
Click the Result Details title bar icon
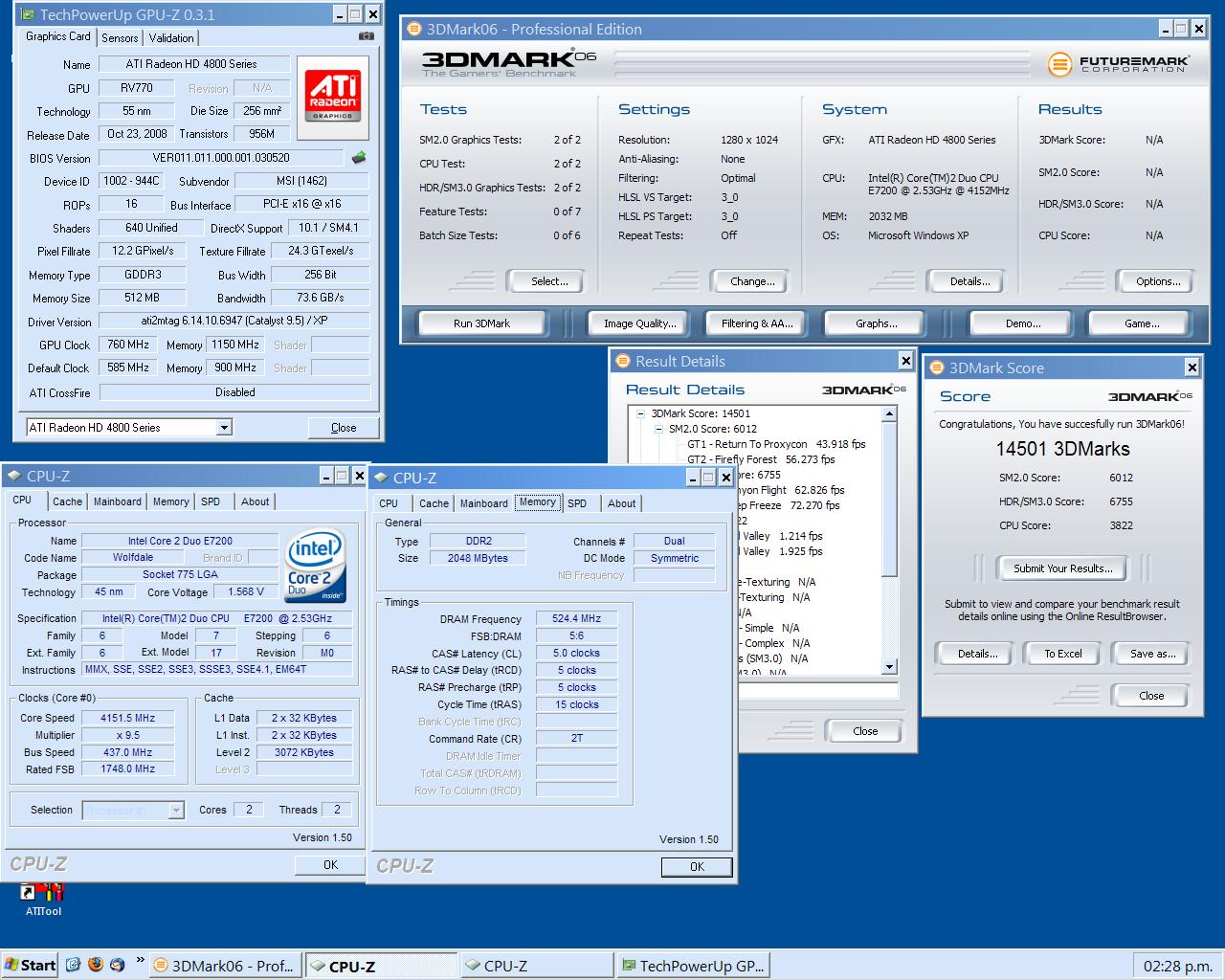pos(624,361)
